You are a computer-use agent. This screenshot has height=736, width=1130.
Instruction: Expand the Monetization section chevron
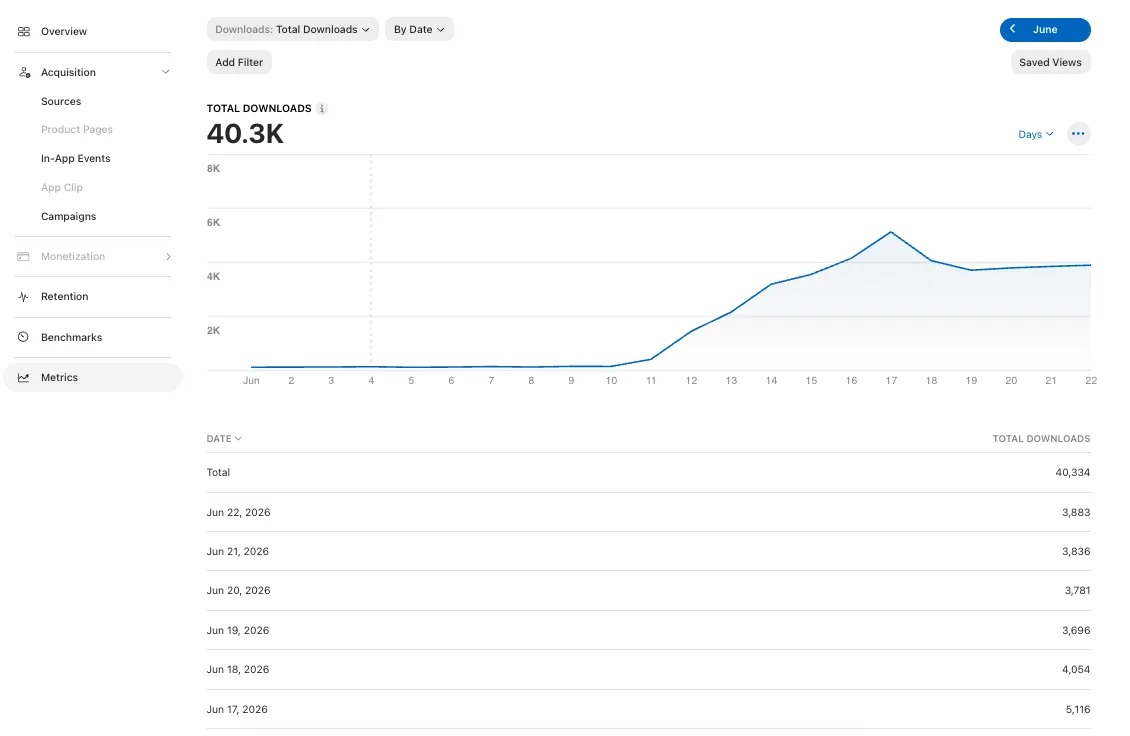[x=168, y=257]
